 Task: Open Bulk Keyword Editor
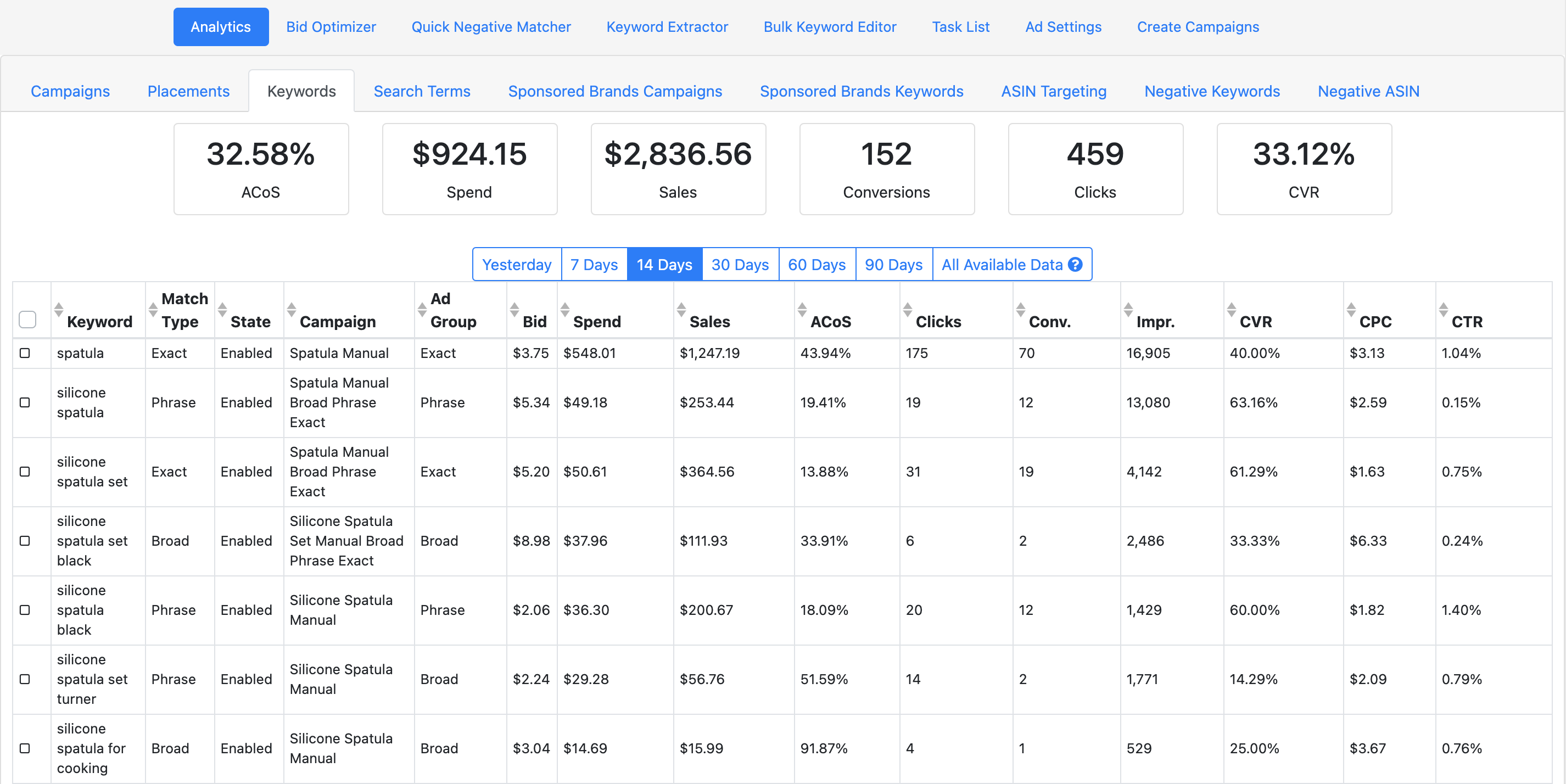(830, 27)
